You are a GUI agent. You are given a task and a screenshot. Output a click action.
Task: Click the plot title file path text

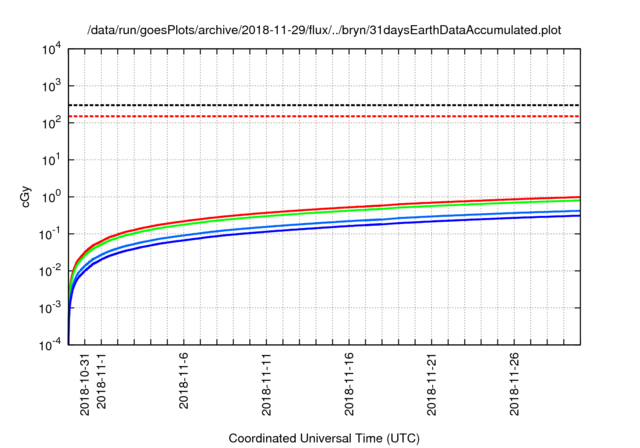pyautogui.click(x=324, y=30)
